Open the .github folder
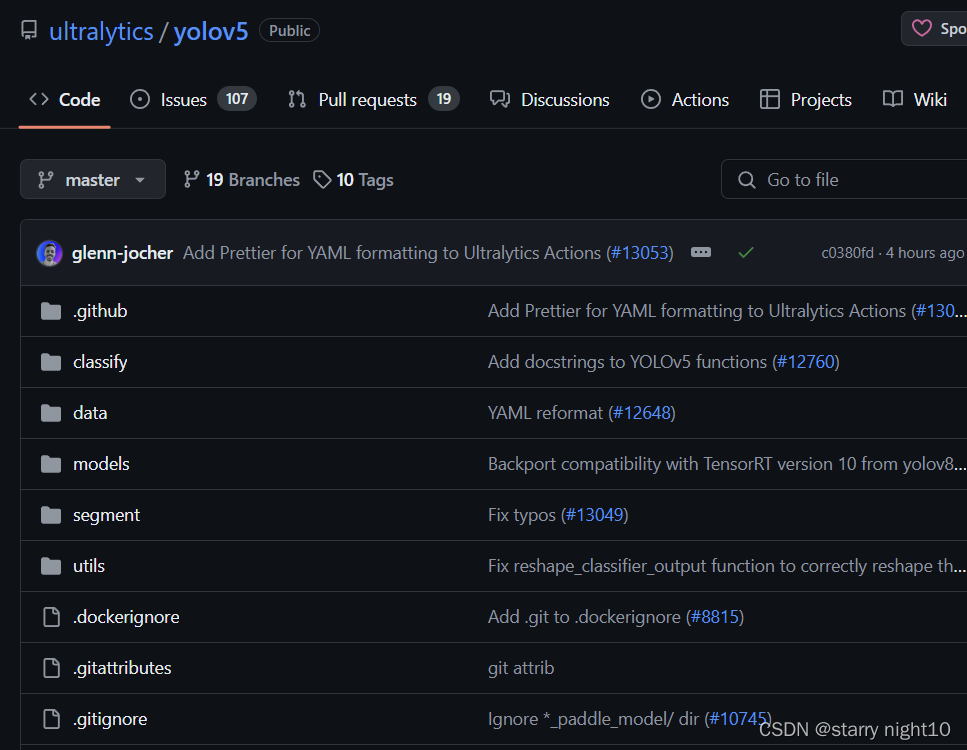The image size is (967, 750). pyautogui.click(x=100, y=311)
